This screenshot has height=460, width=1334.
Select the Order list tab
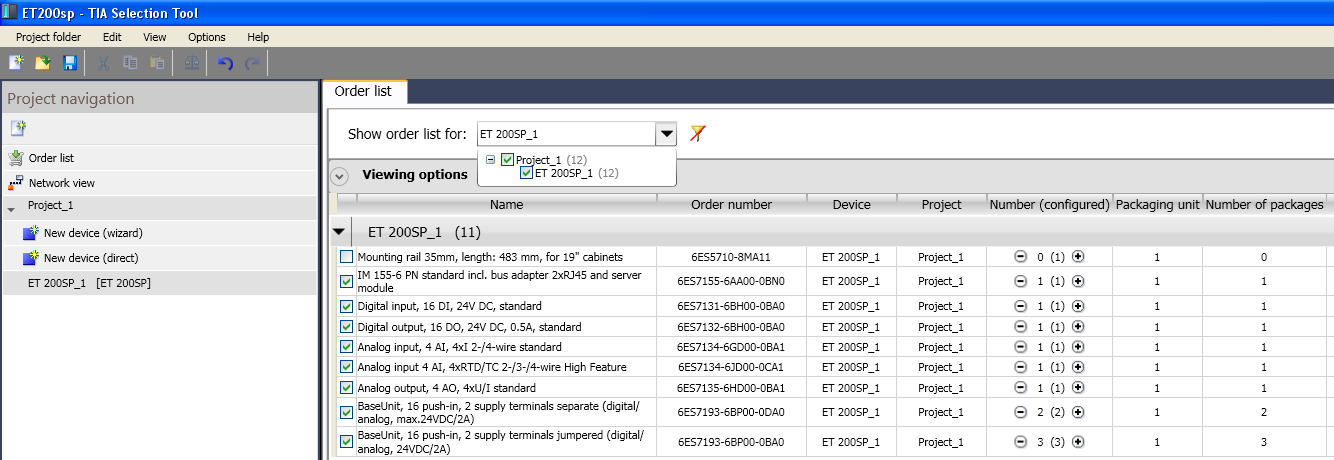coord(363,91)
